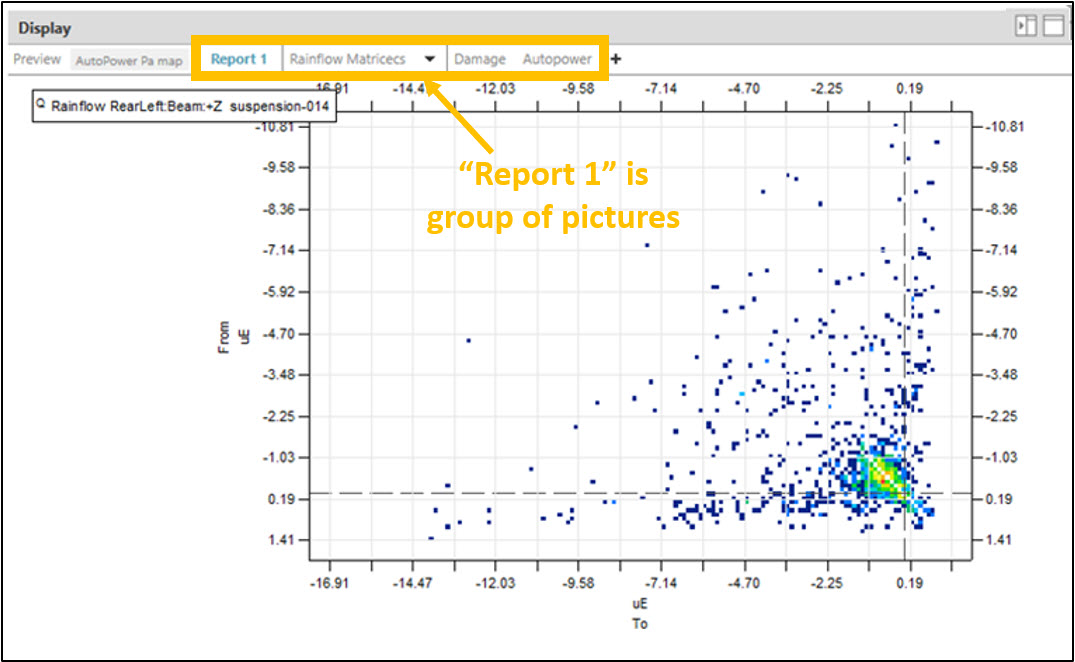
Task: Switch to the Rainflow Matricecs tab
Action: [348, 59]
